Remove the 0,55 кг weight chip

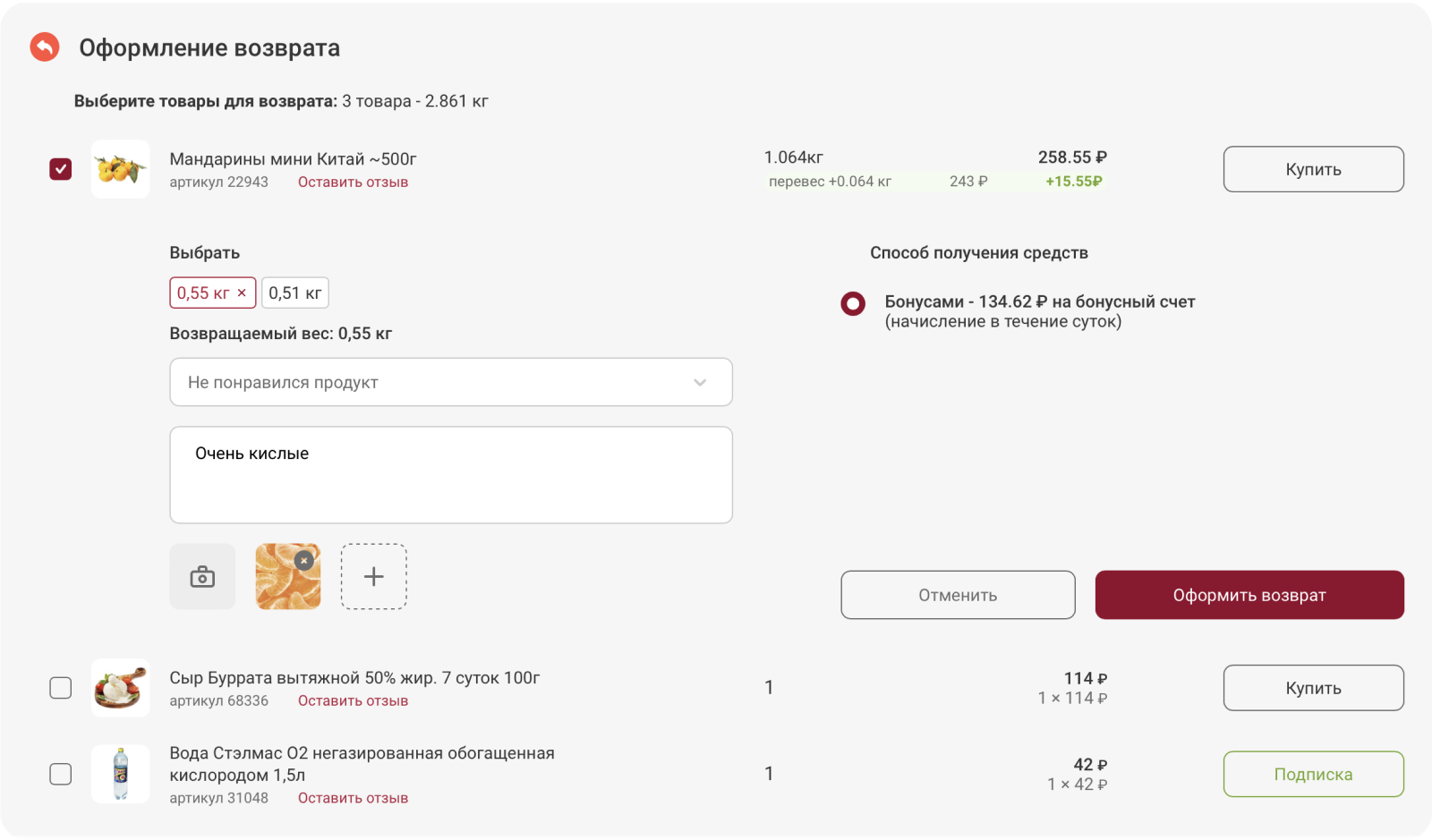pos(242,293)
